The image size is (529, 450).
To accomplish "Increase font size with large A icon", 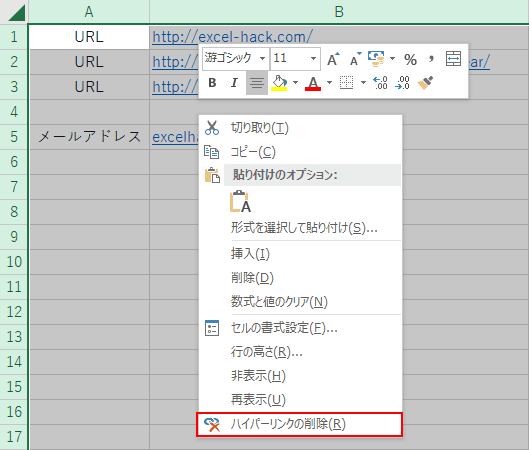I will coord(333,59).
